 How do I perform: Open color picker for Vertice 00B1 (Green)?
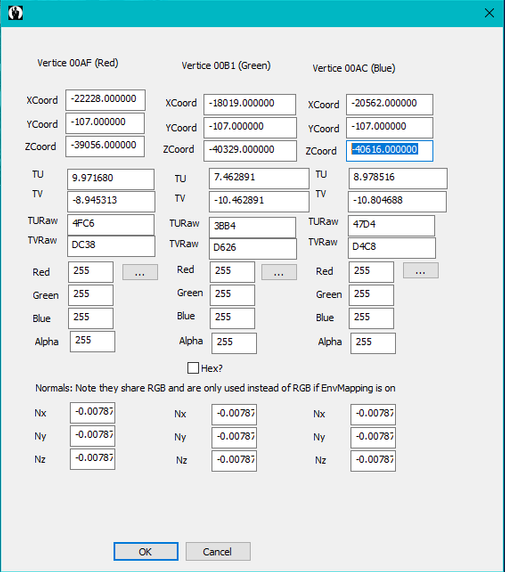[279, 272]
